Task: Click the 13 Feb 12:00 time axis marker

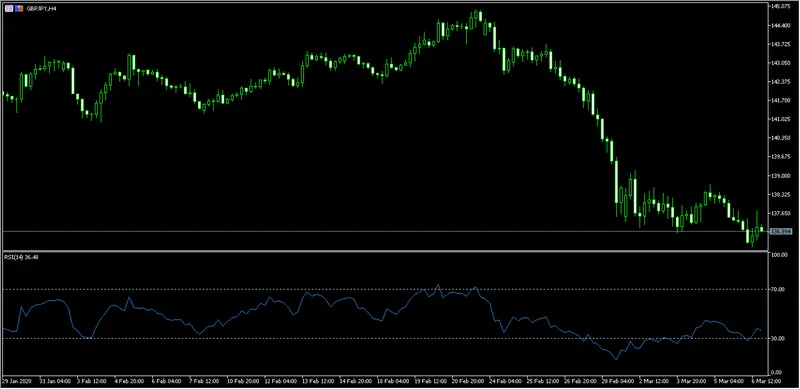Action: 317,381
